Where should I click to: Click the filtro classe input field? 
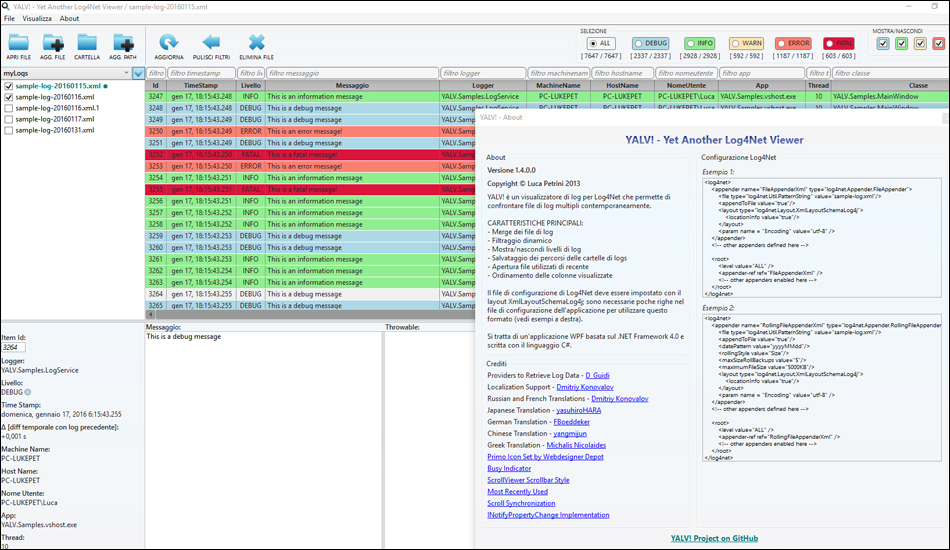[x=891, y=73]
